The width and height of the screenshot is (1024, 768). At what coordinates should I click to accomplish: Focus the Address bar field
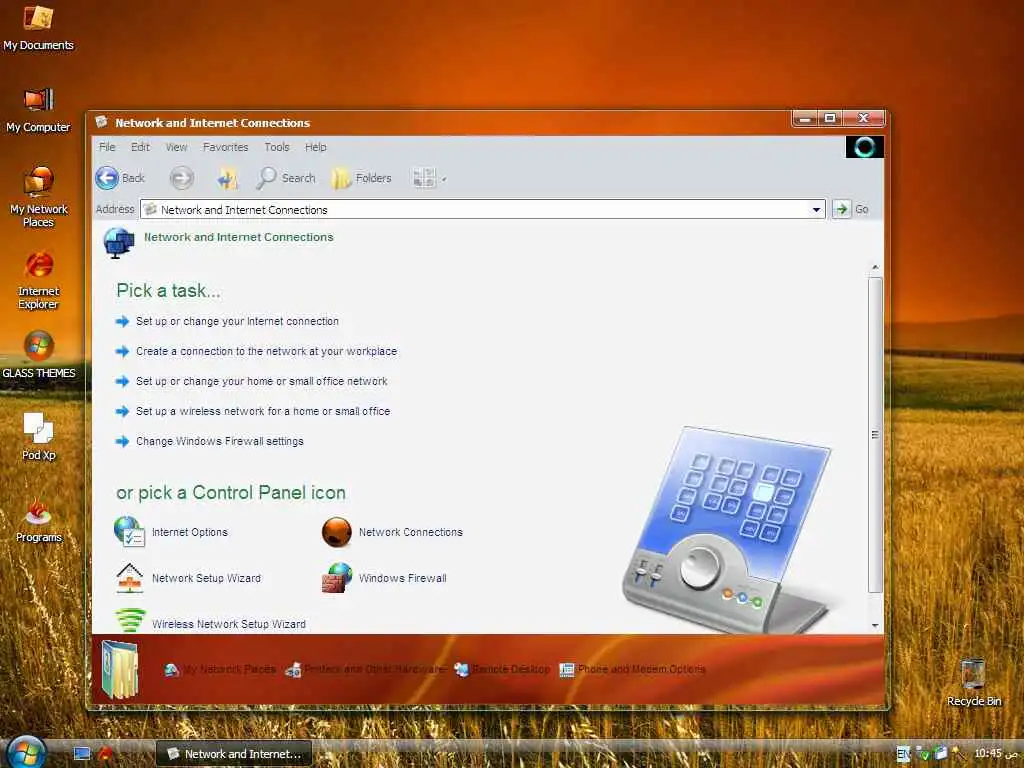pyautogui.click(x=483, y=210)
